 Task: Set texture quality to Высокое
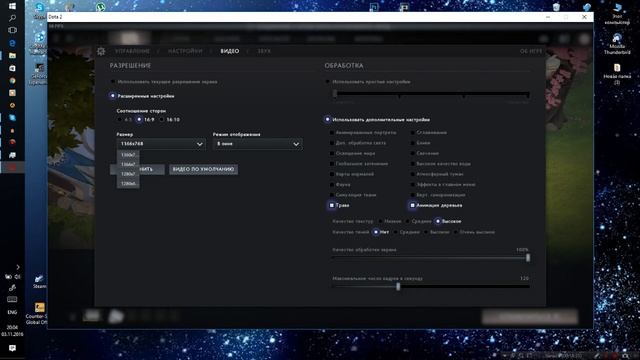click(438, 221)
